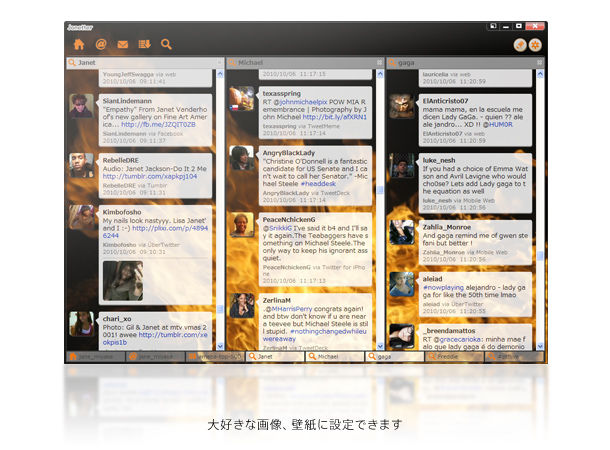The height and width of the screenshot is (450, 610).
Task: Open the tumblr link in chari_xo's tweet
Action: coord(155,338)
